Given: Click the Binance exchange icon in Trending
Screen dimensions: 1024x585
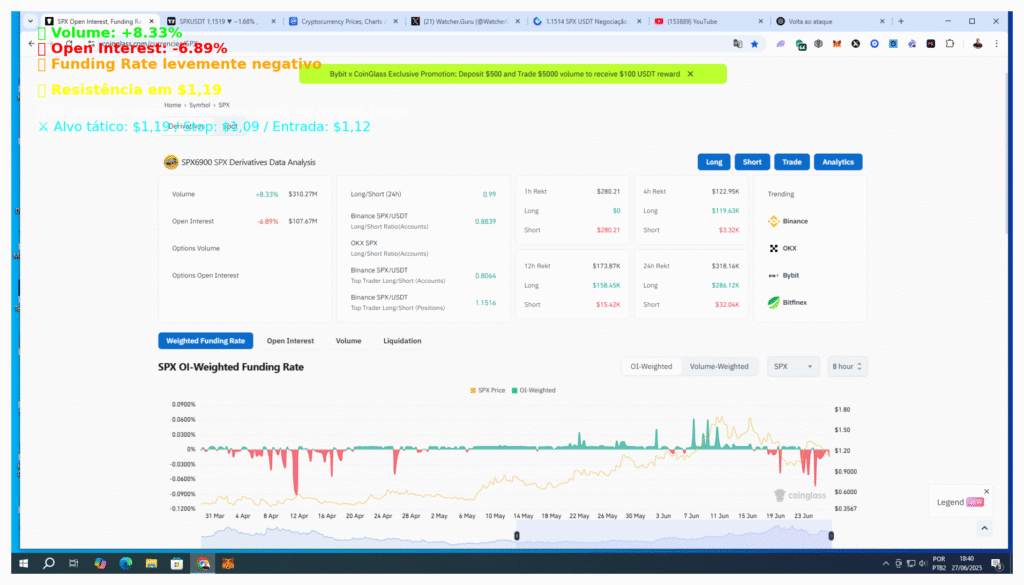Looking at the screenshot, I should 773,221.
